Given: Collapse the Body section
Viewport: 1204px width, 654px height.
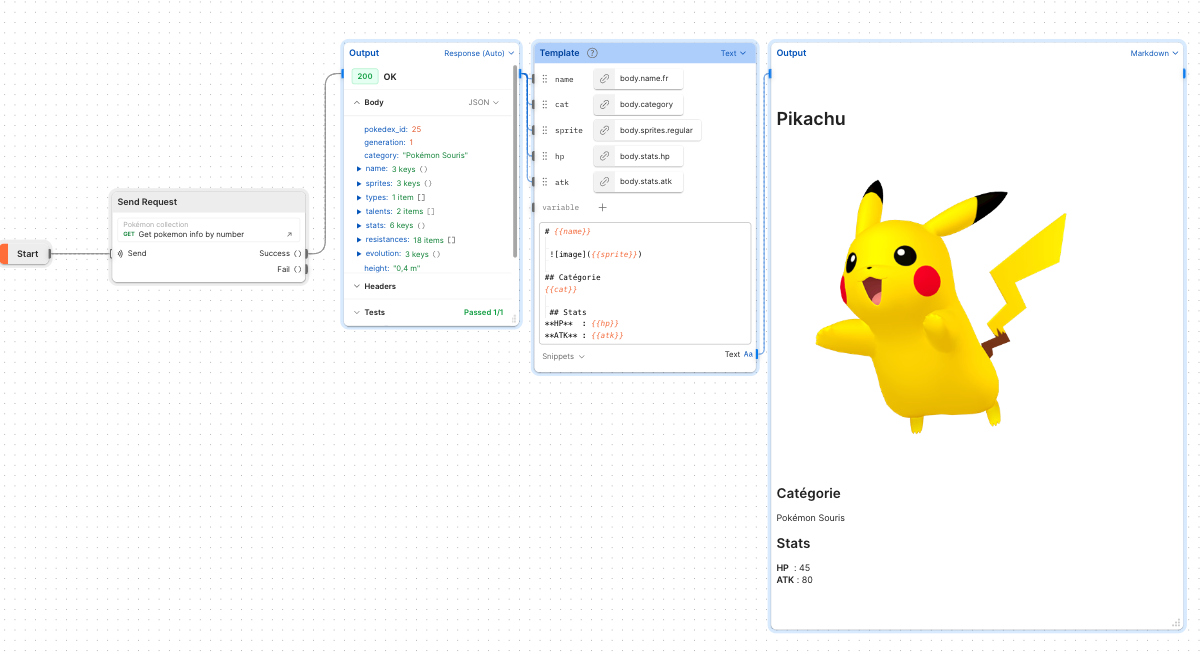Looking at the screenshot, I should point(357,102).
